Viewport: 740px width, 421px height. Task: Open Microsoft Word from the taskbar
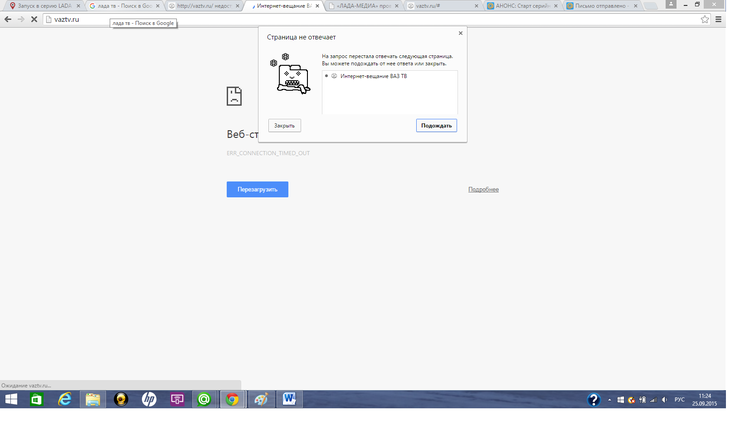(x=289, y=400)
